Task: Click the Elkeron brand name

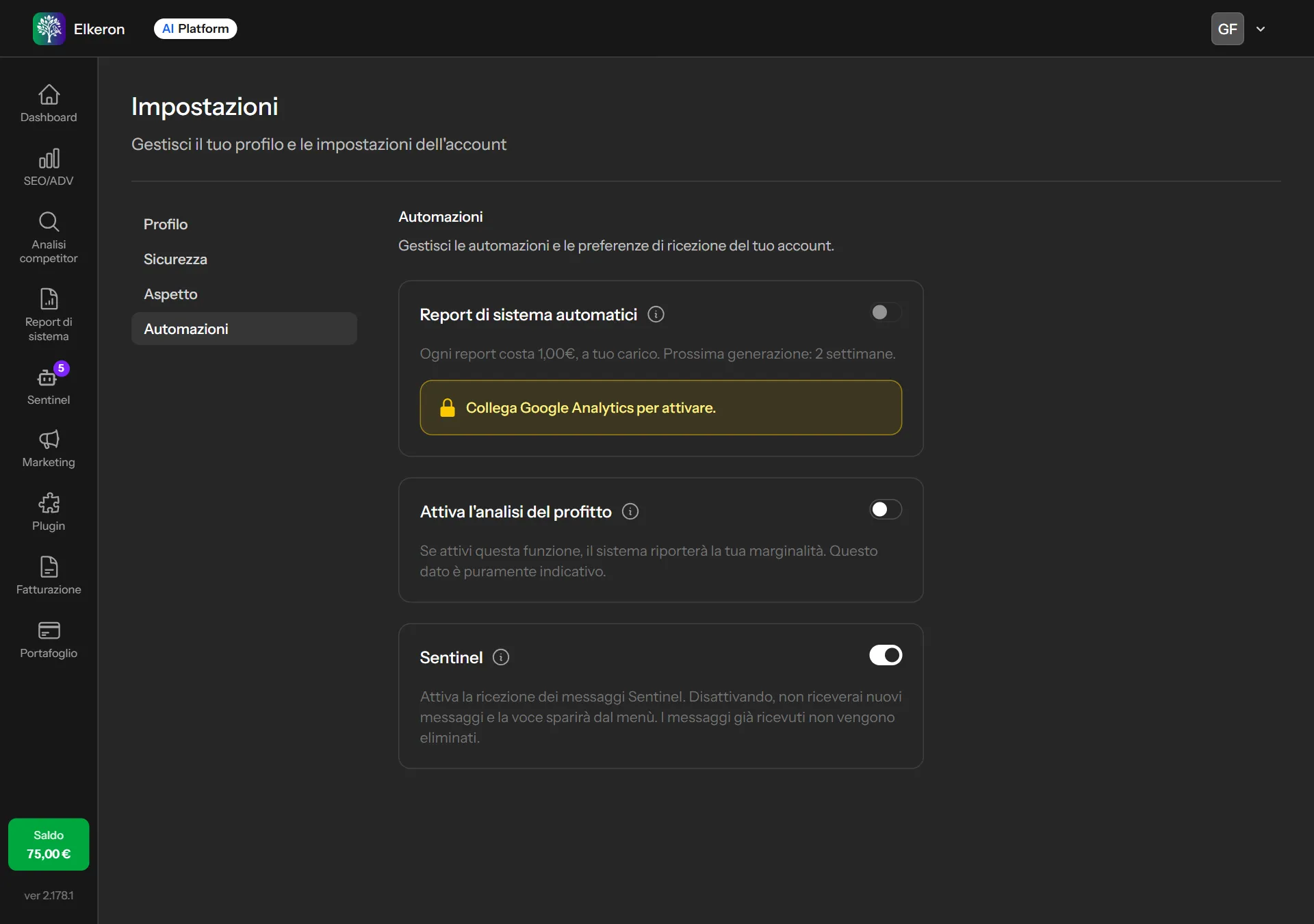Action: [99, 29]
